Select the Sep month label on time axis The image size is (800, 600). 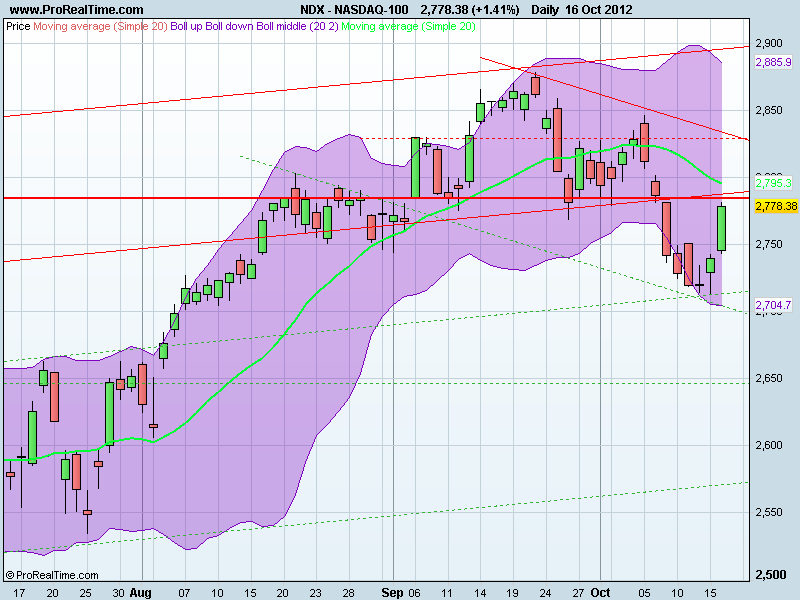click(392, 593)
